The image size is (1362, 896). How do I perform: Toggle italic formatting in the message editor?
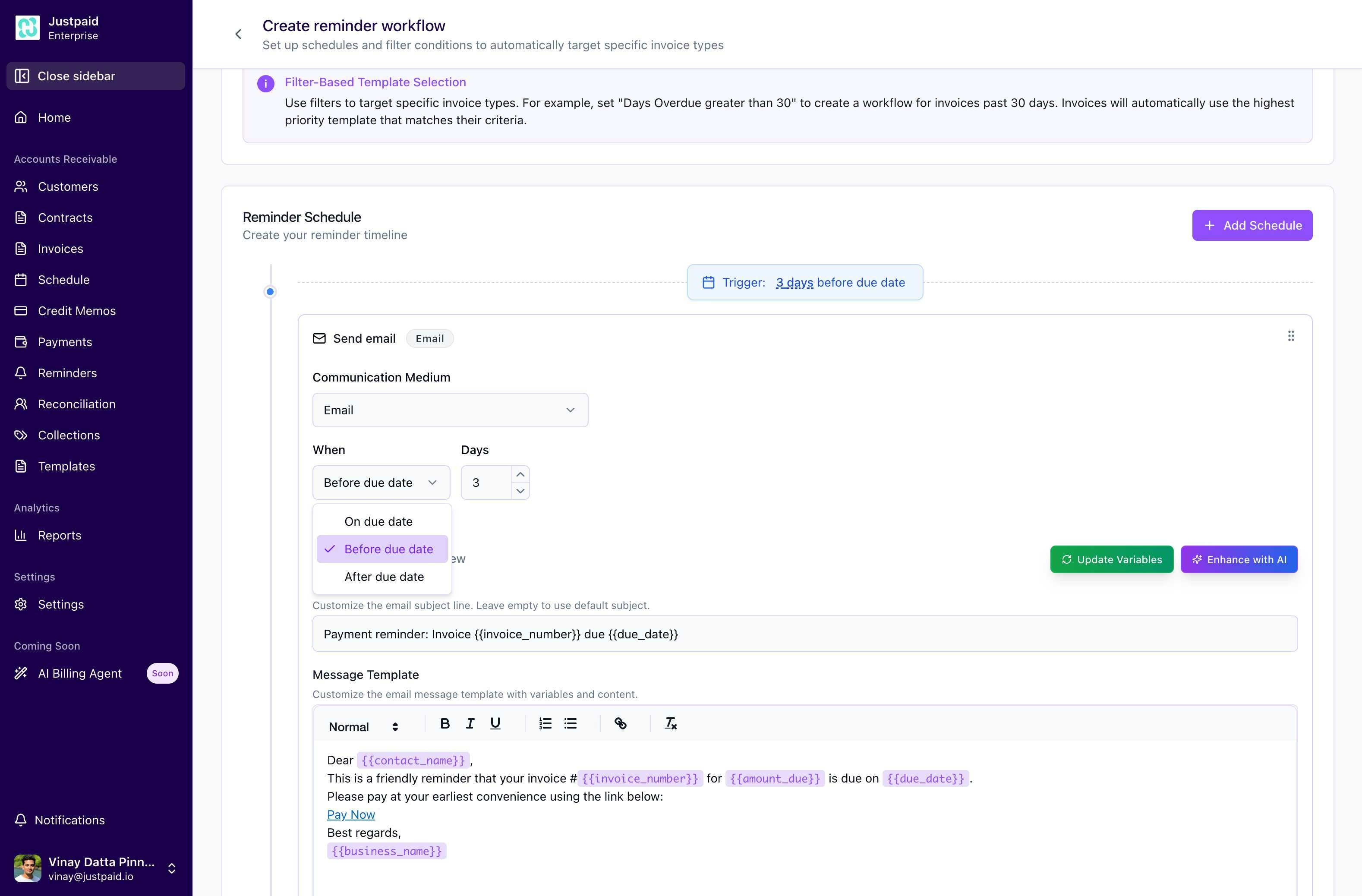click(469, 723)
